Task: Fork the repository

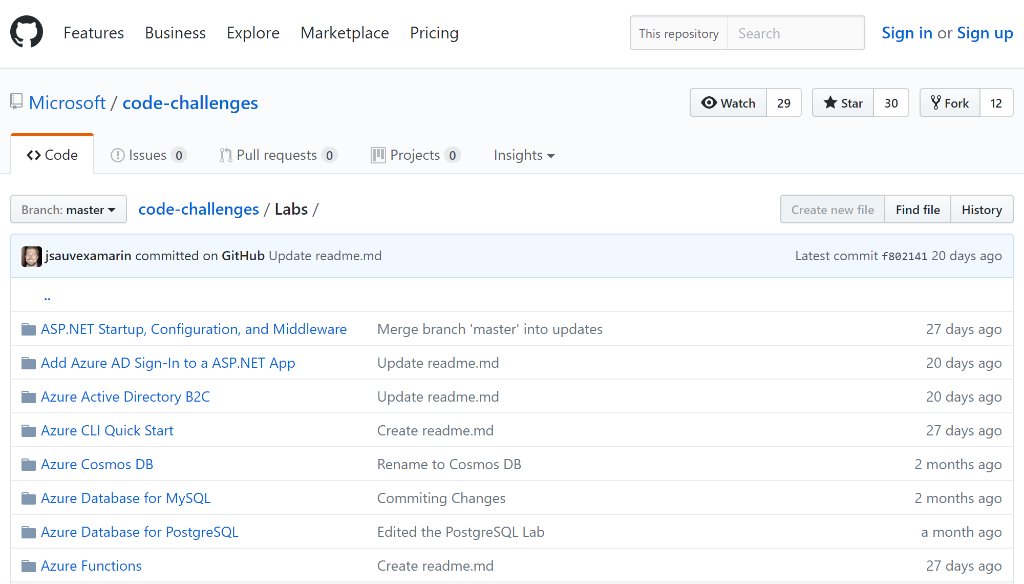Action: pyautogui.click(x=950, y=103)
